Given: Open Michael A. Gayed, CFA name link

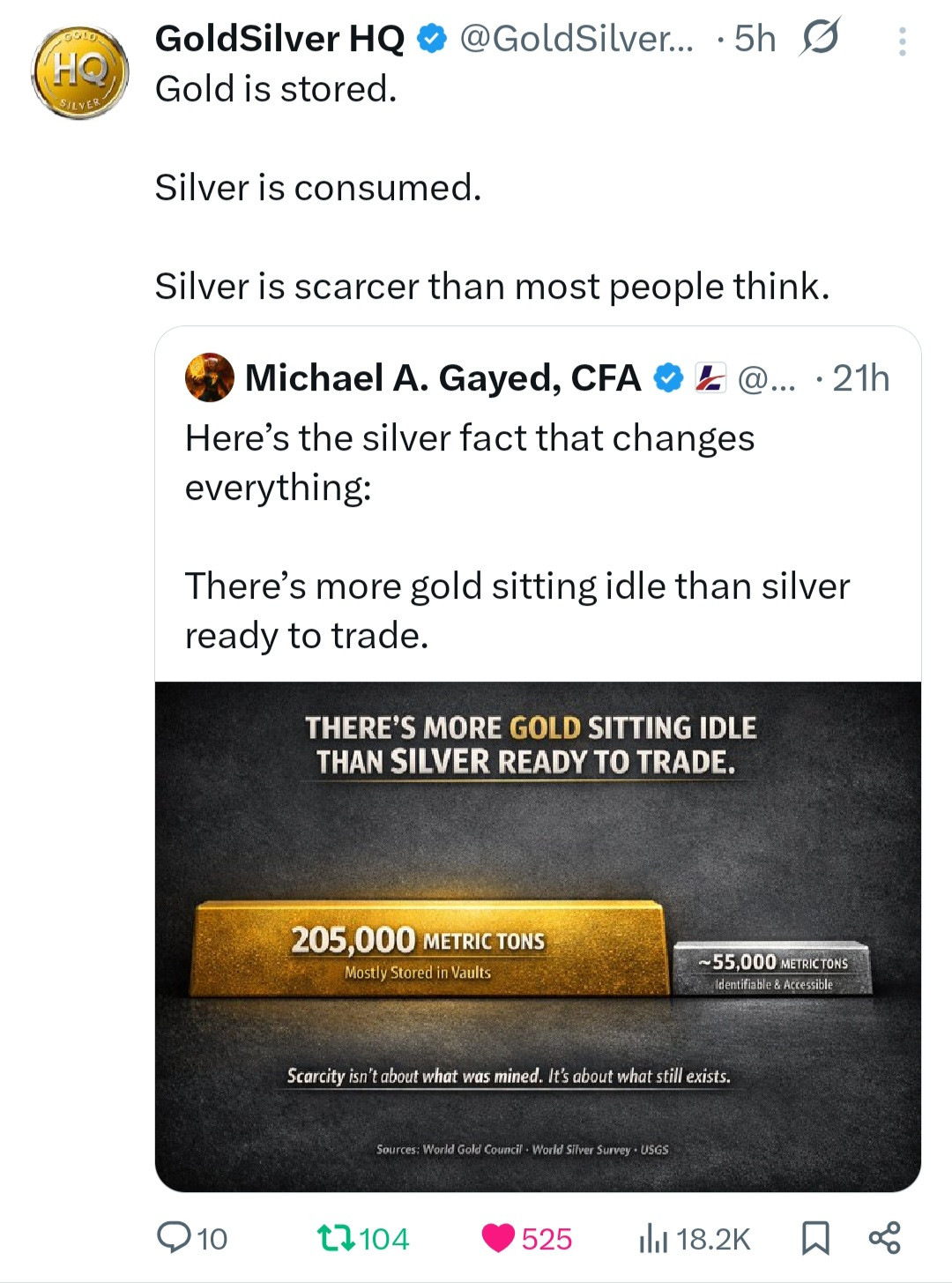Looking at the screenshot, I should 443,378.
